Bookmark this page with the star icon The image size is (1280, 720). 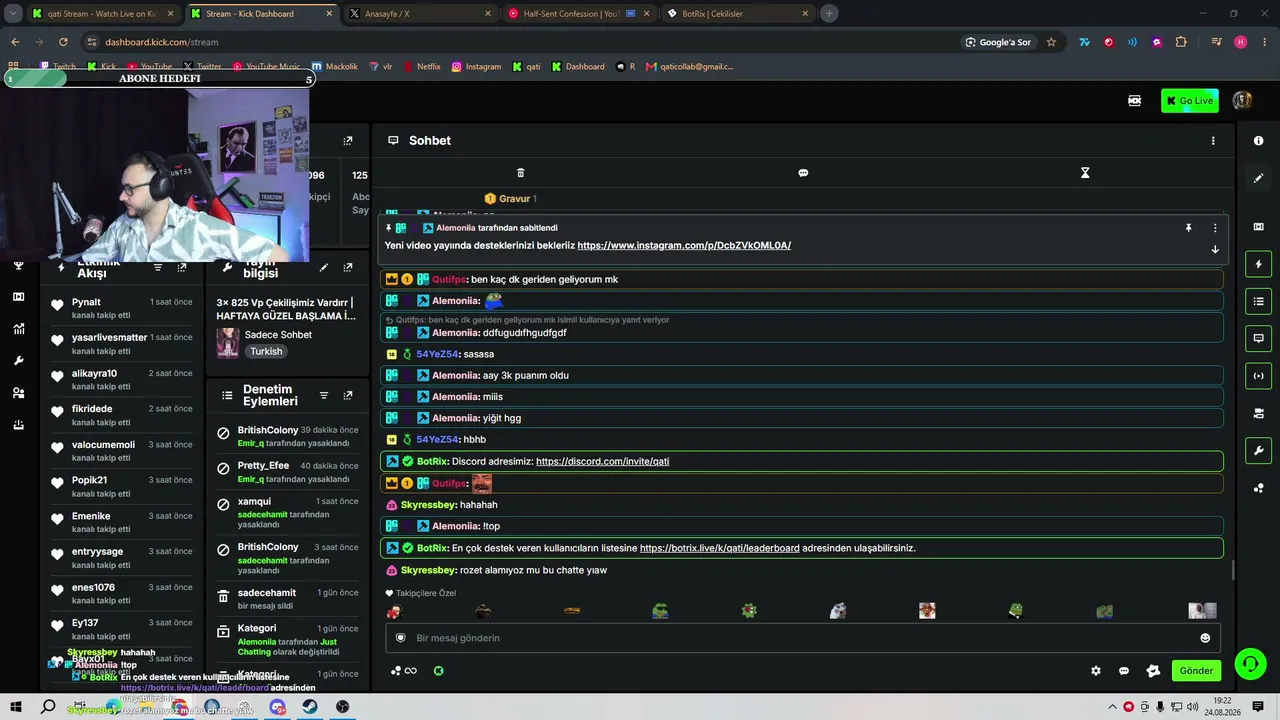coord(1051,42)
